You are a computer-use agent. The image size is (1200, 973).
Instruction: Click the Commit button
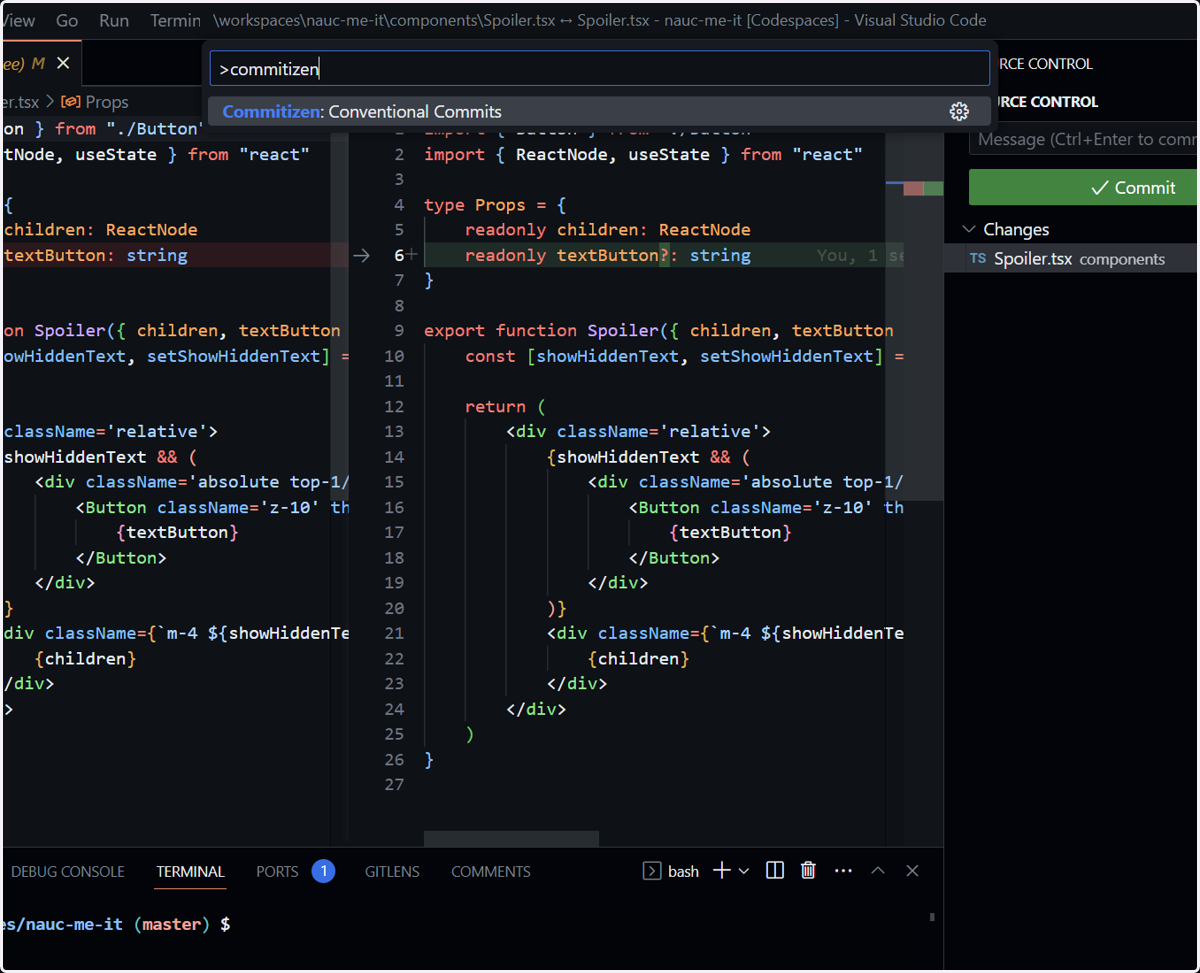[1084, 187]
